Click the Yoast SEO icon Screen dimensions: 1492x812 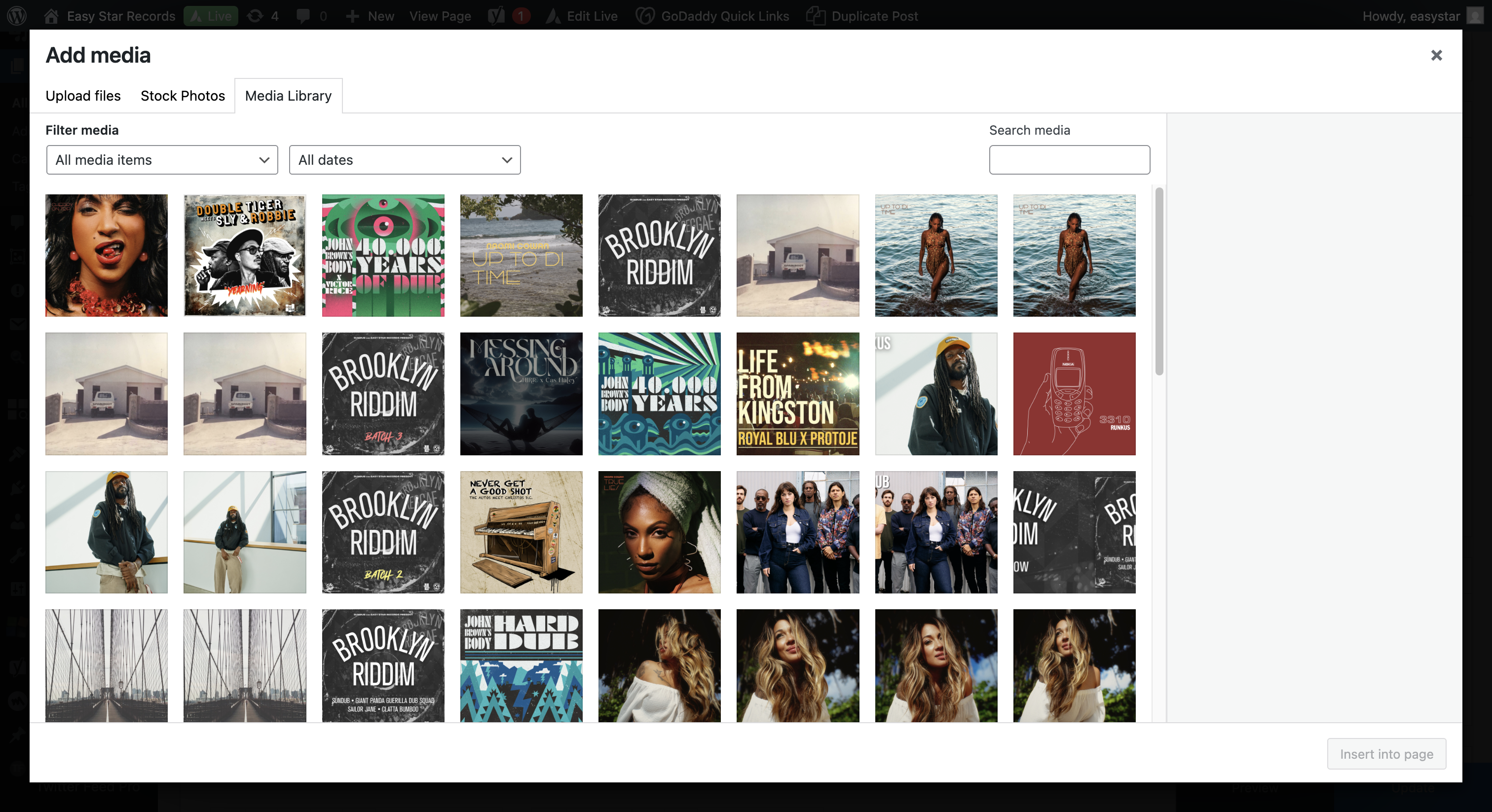[x=496, y=16]
